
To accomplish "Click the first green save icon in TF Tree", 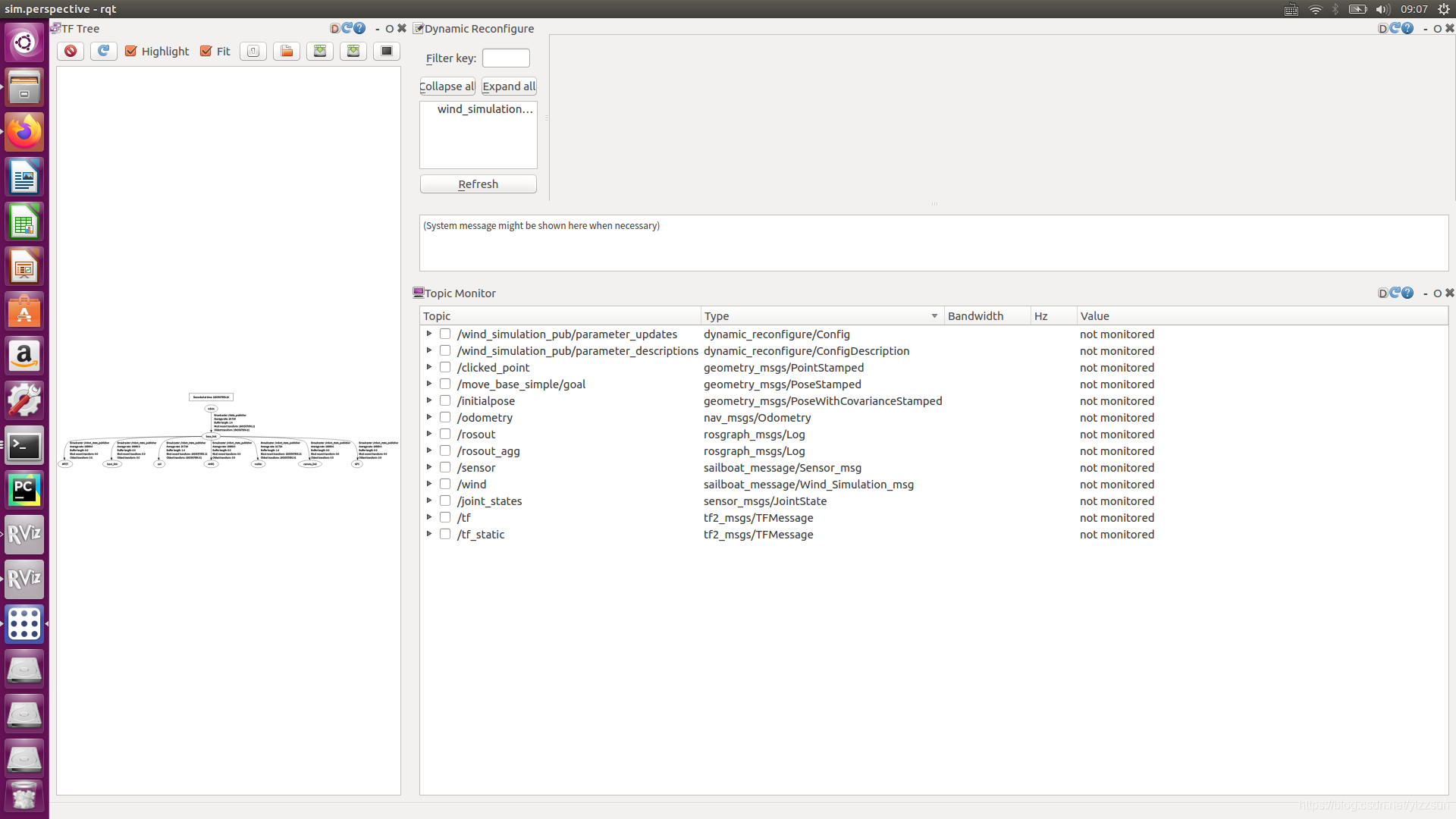I will pos(320,51).
